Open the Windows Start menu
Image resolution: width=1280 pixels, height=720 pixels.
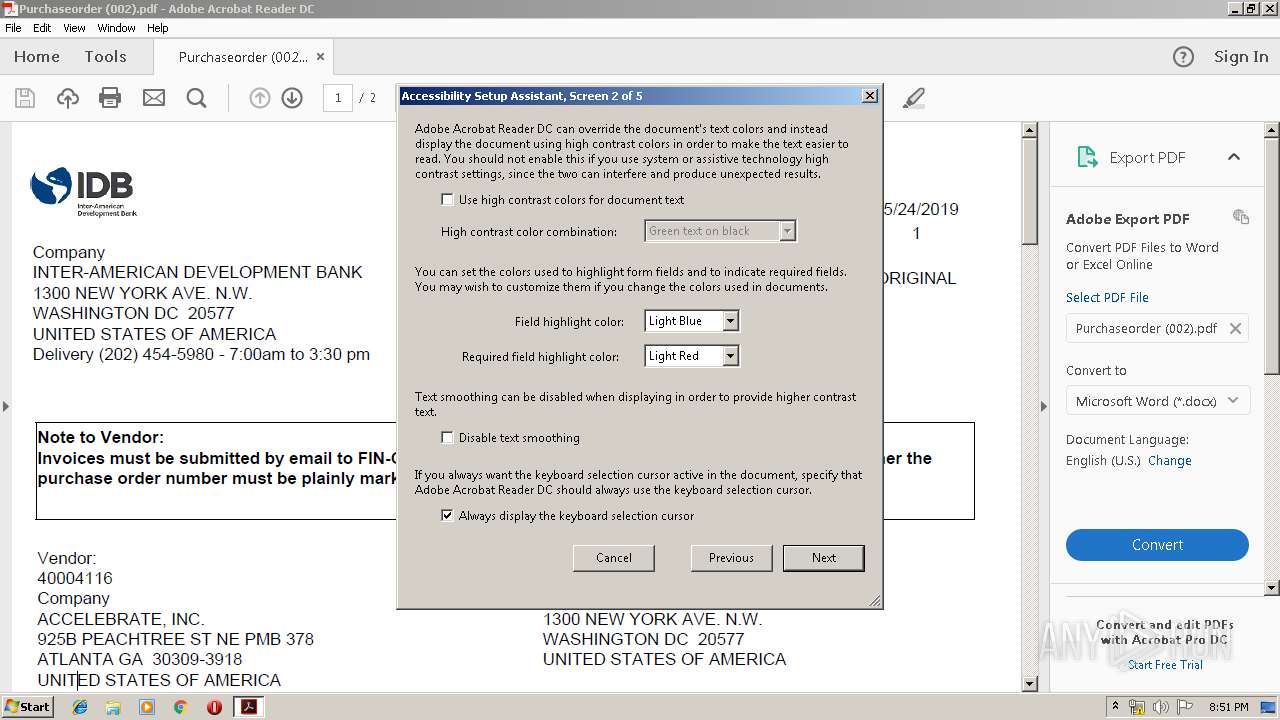27,706
